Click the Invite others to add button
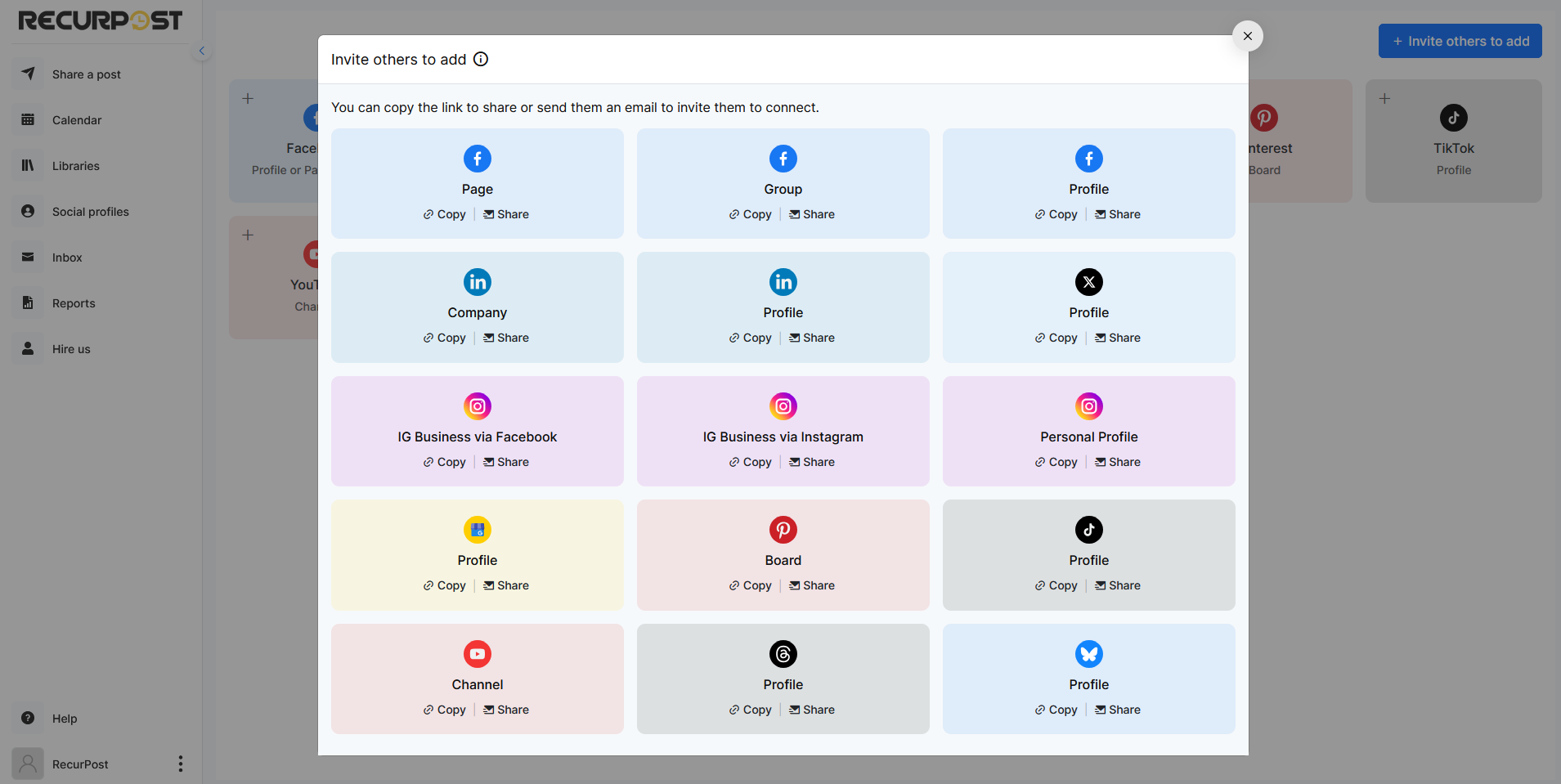 1460,41
